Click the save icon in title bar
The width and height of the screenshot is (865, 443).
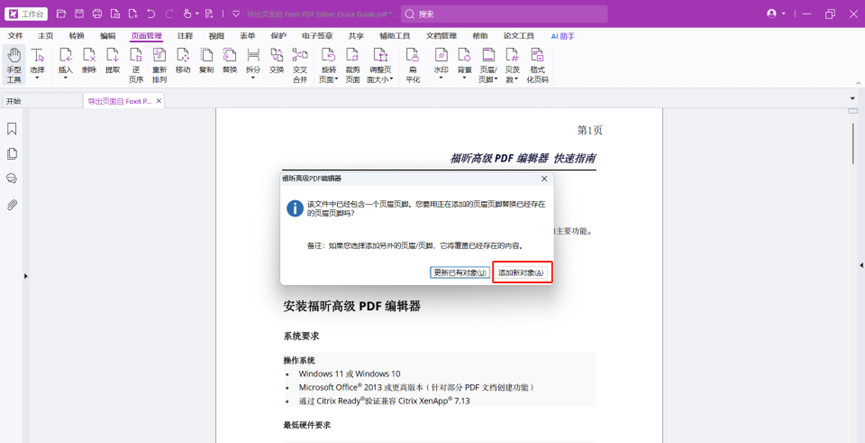pyautogui.click(x=79, y=14)
